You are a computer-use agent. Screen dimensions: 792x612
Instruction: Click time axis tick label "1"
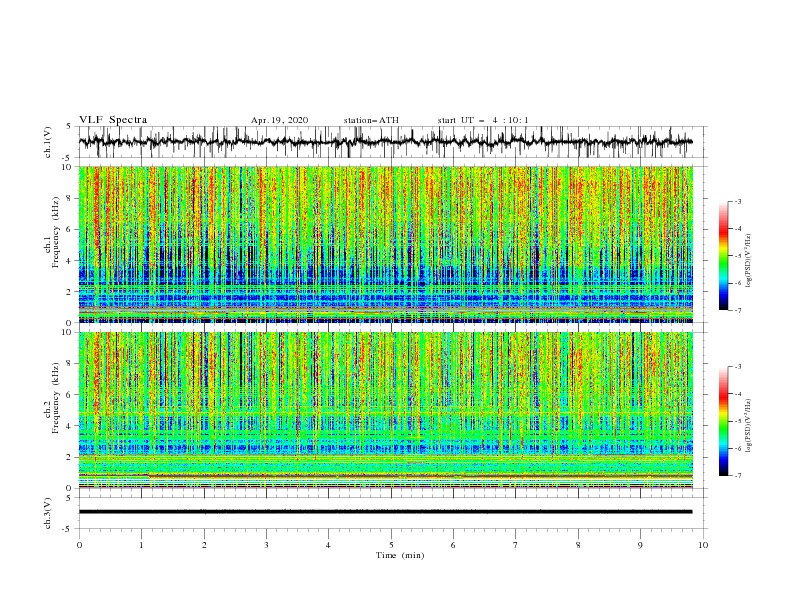(141, 545)
